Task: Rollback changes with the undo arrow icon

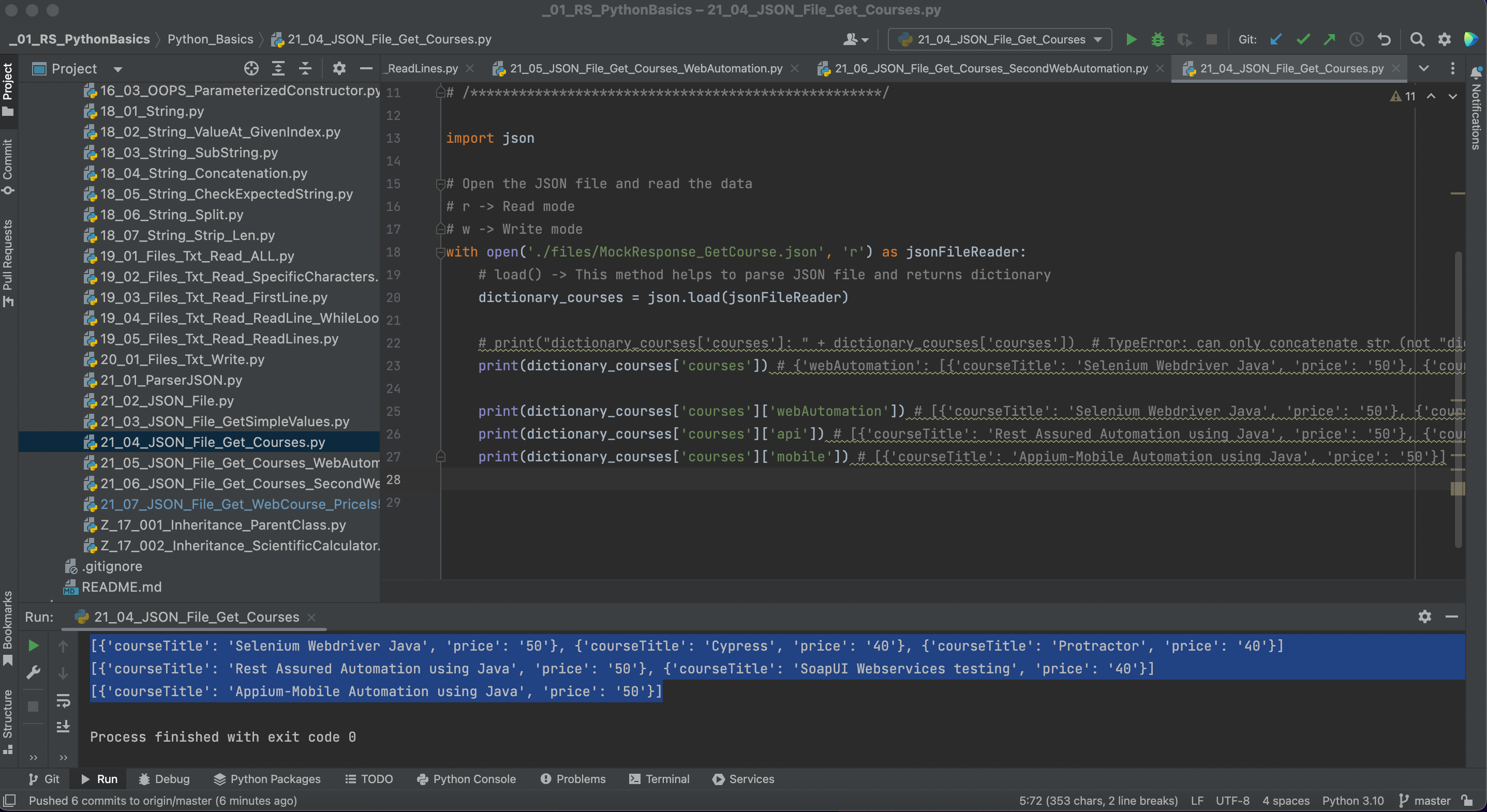Action: click(x=1384, y=39)
